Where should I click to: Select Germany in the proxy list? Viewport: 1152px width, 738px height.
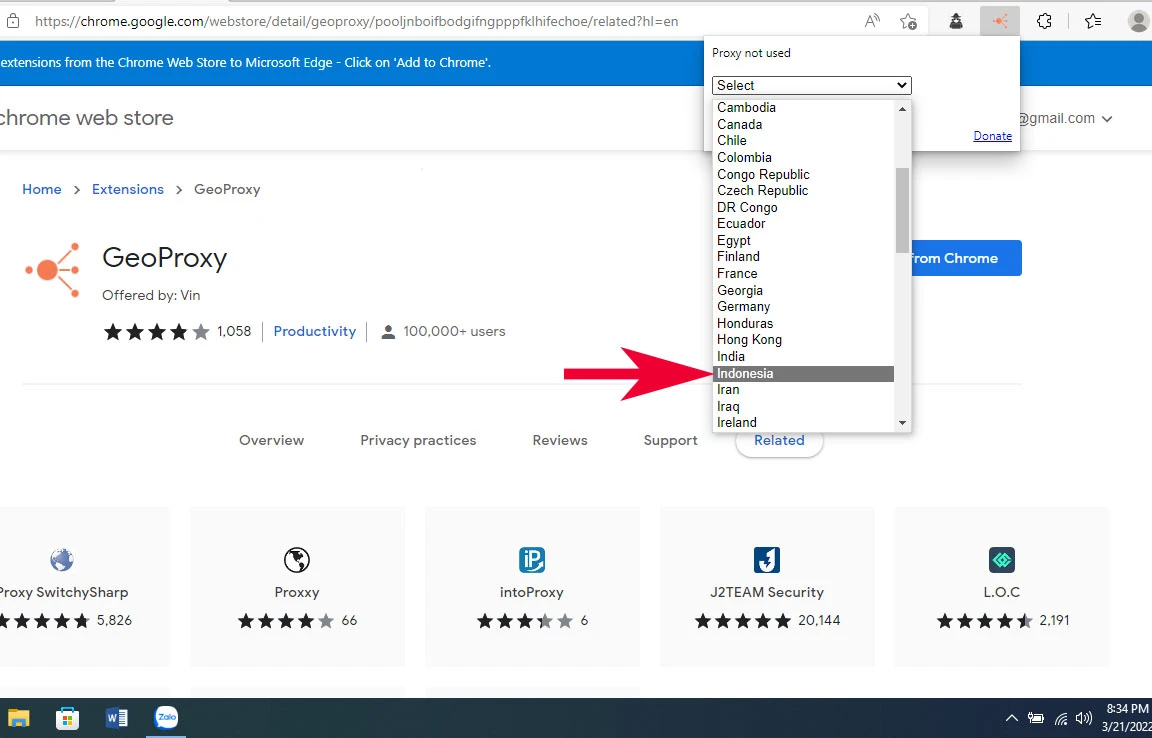pyautogui.click(x=743, y=307)
